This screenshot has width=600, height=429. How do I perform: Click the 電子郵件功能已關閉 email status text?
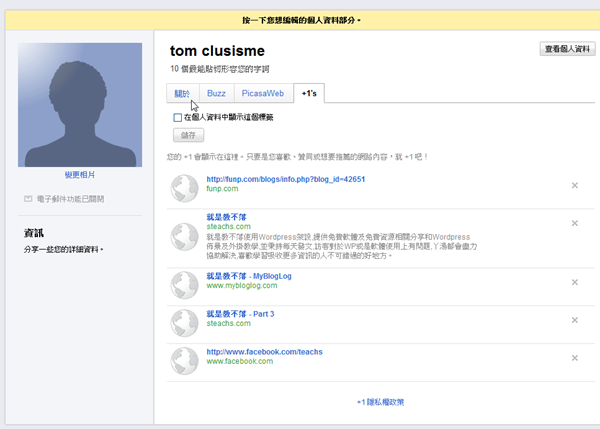tap(70, 199)
